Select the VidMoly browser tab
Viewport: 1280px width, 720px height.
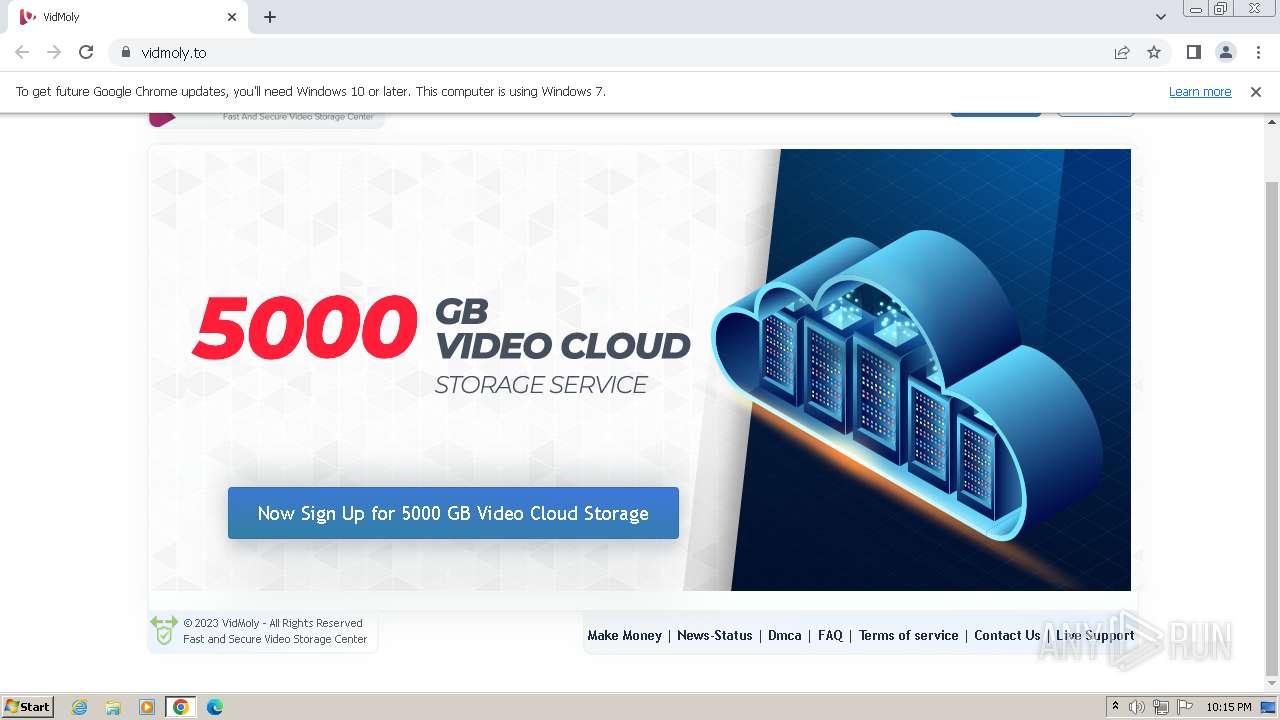pyautogui.click(x=128, y=17)
